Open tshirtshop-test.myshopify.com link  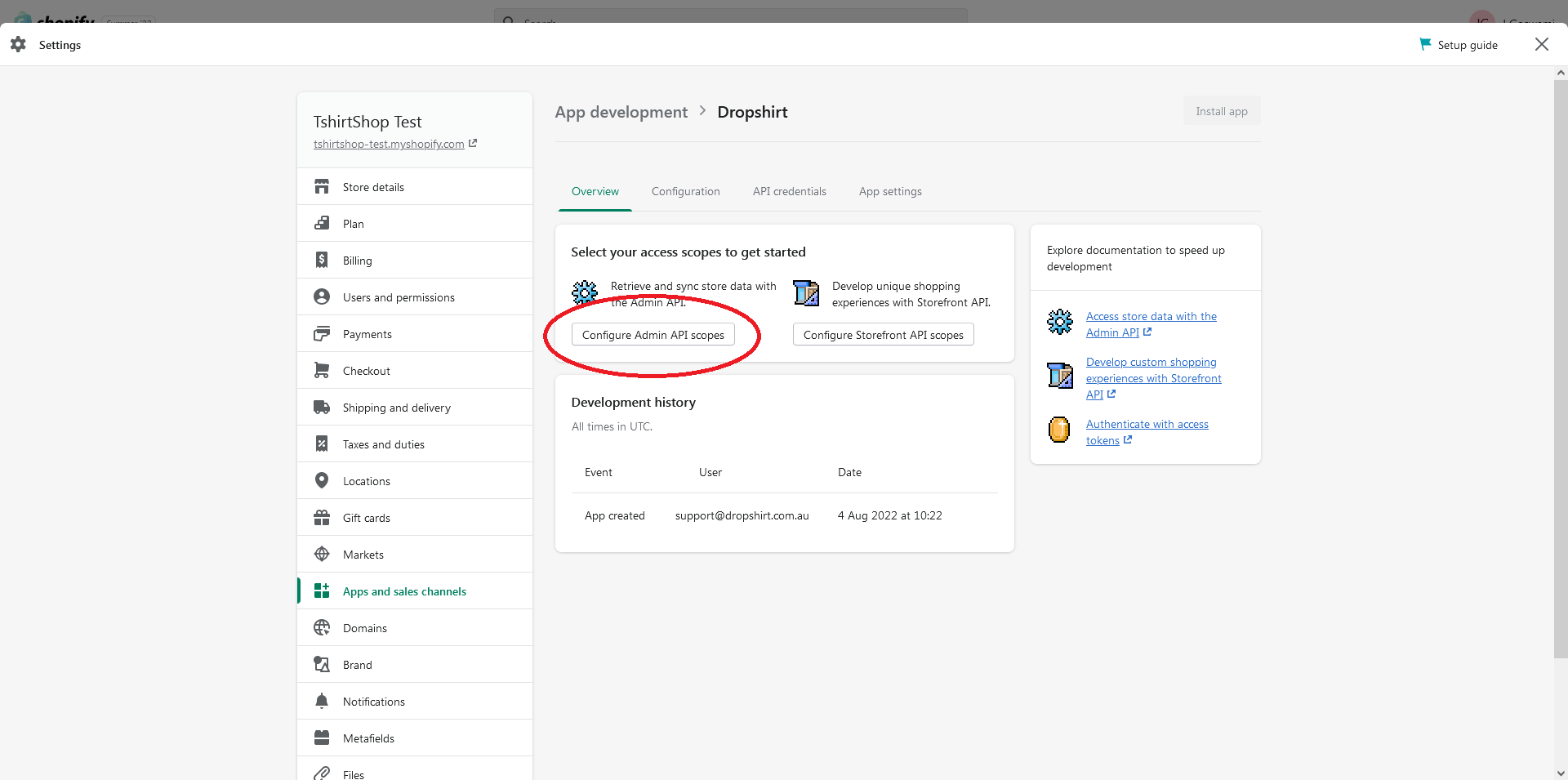[389, 145]
